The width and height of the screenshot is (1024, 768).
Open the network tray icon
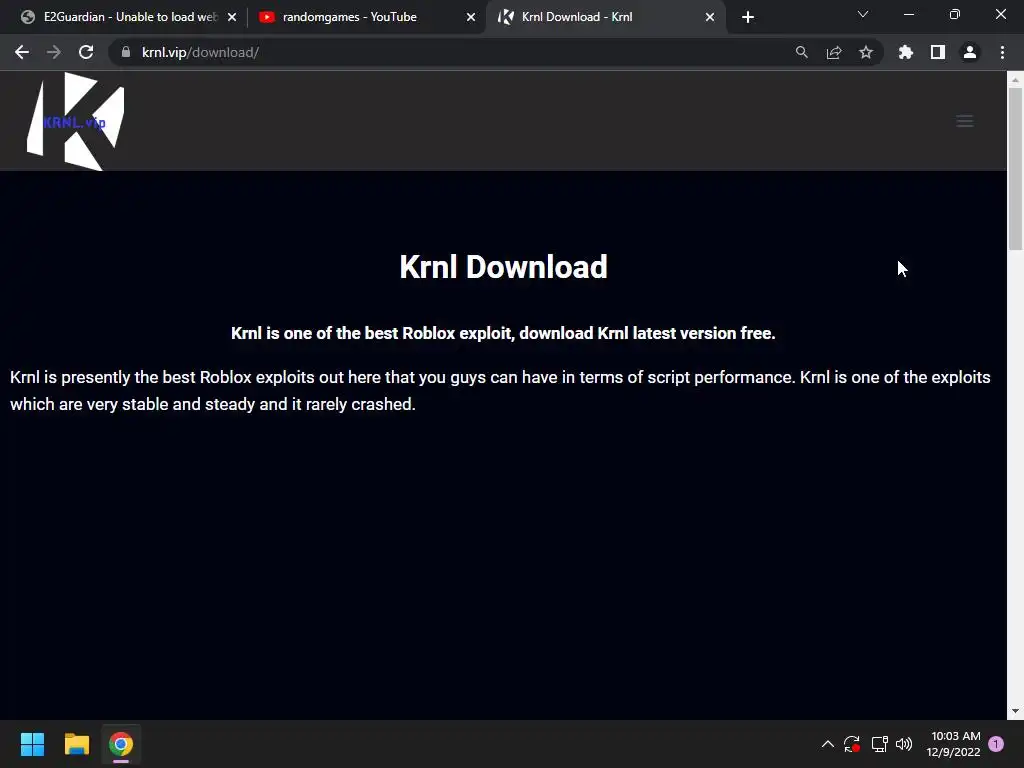(880, 744)
